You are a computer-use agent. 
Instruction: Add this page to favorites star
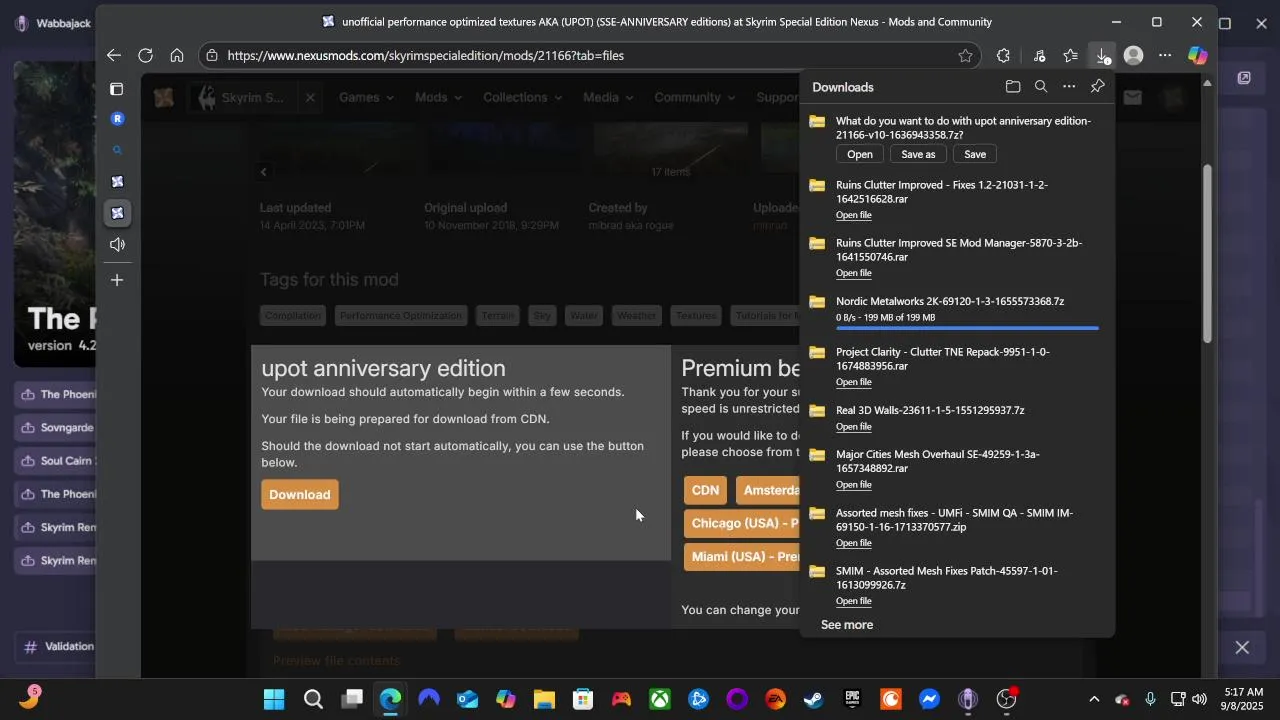coord(965,56)
